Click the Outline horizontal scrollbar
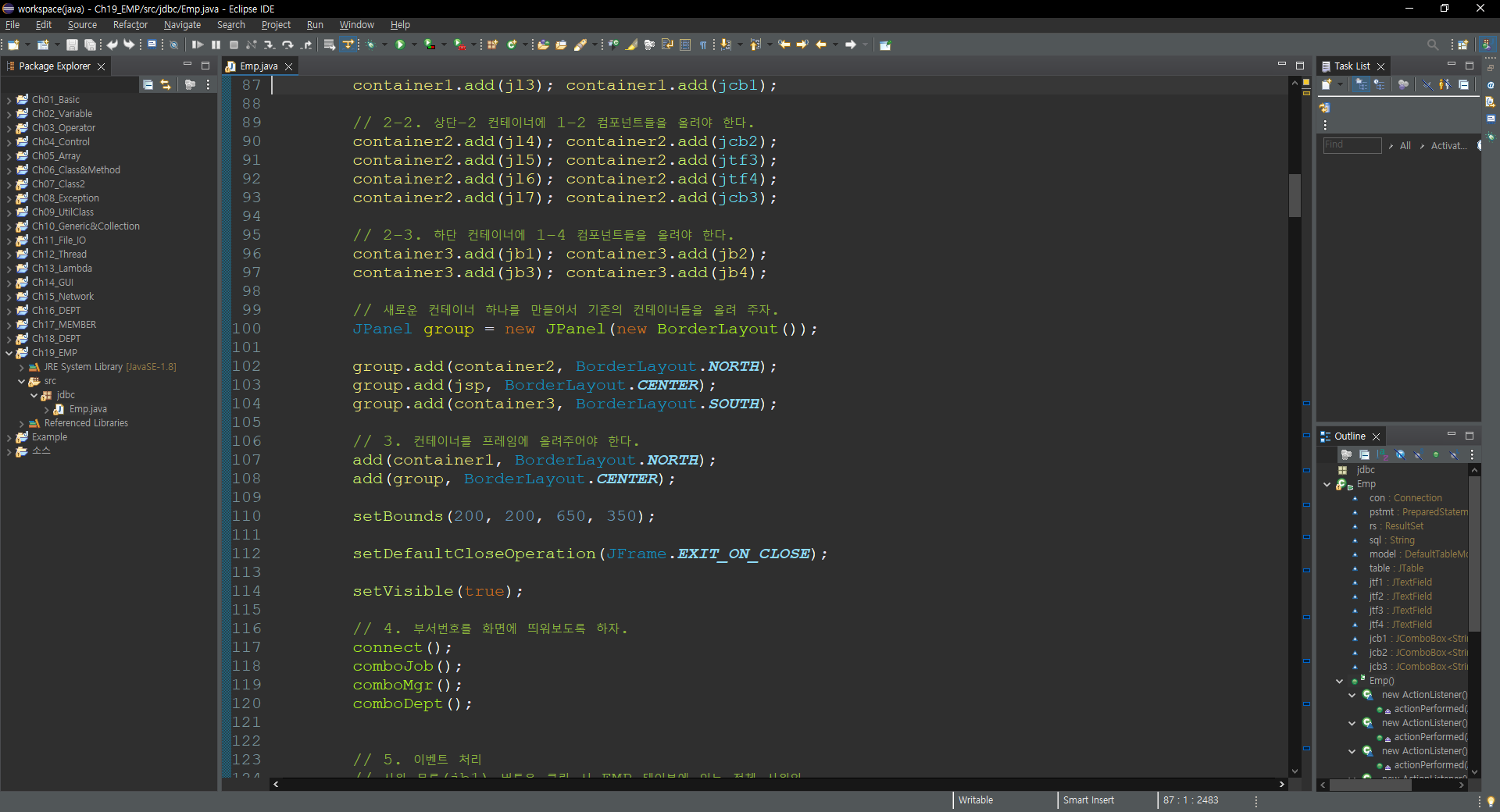1500x812 pixels. click(1392, 785)
